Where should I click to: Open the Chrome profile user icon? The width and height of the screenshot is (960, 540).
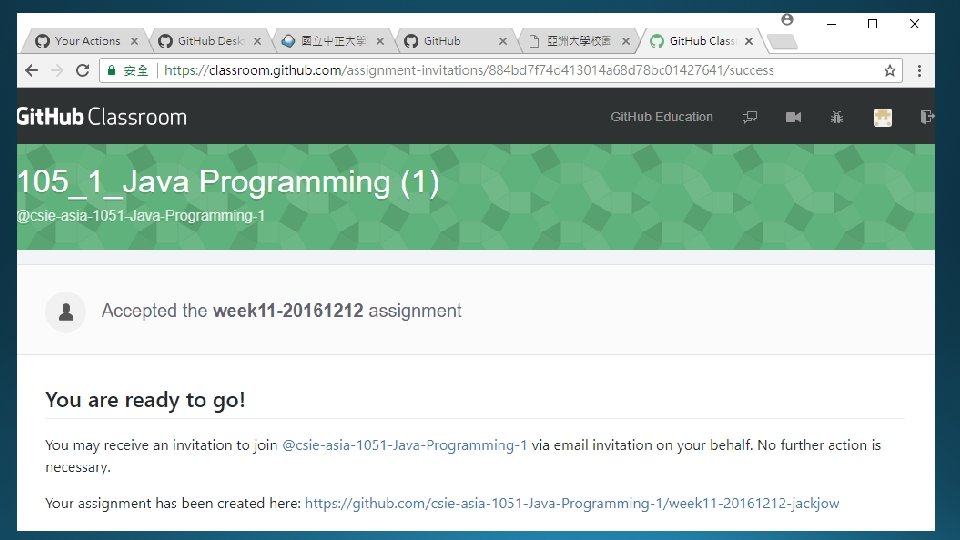tap(787, 20)
